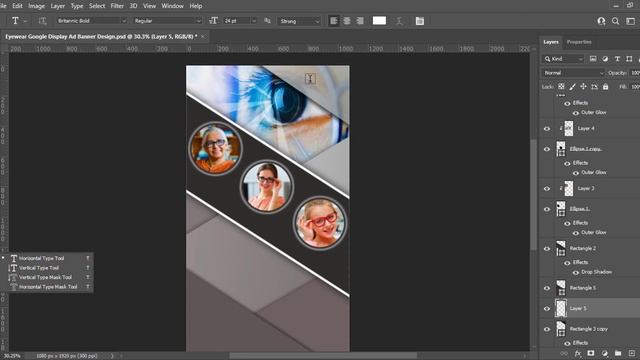The width and height of the screenshot is (640, 360).
Task: Open the warped text dialog
Action: click(x=399, y=21)
